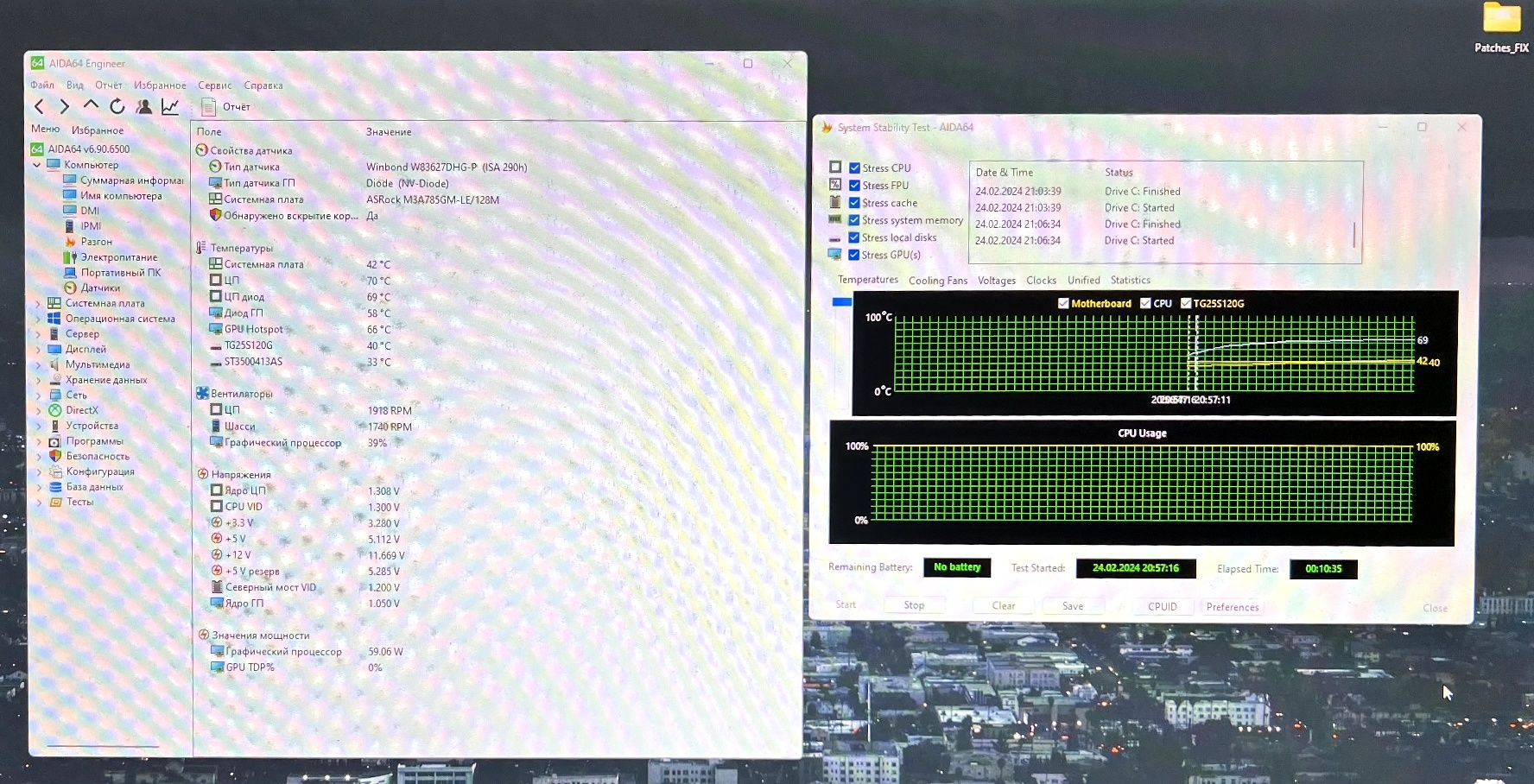Image resolution: width=1534 pixels, height=784 pixels.
Task: Click the GPU Hotspot sensor row
Action: click(301, 330)
